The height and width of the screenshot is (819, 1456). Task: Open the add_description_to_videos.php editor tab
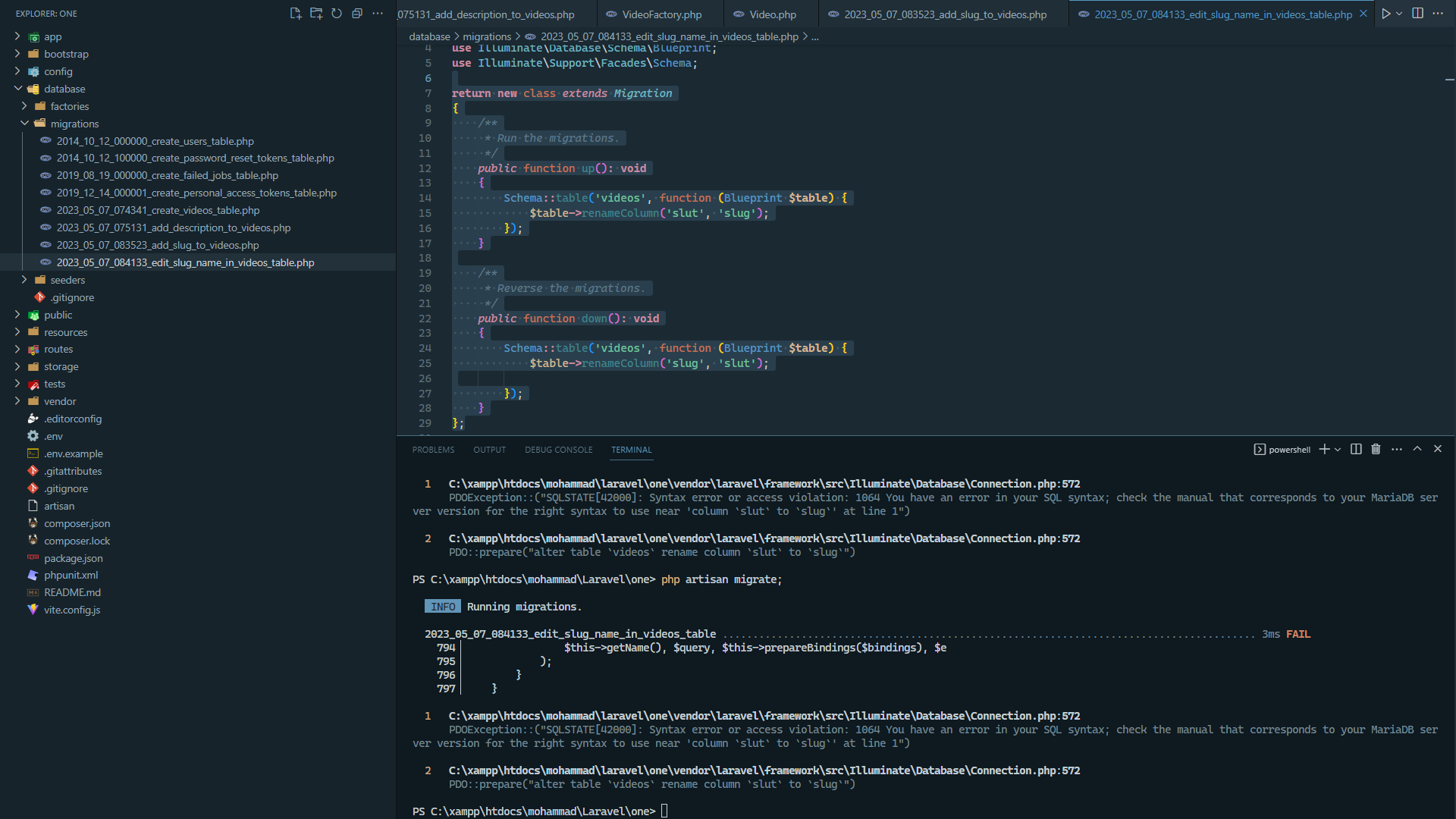pos(497,14)
